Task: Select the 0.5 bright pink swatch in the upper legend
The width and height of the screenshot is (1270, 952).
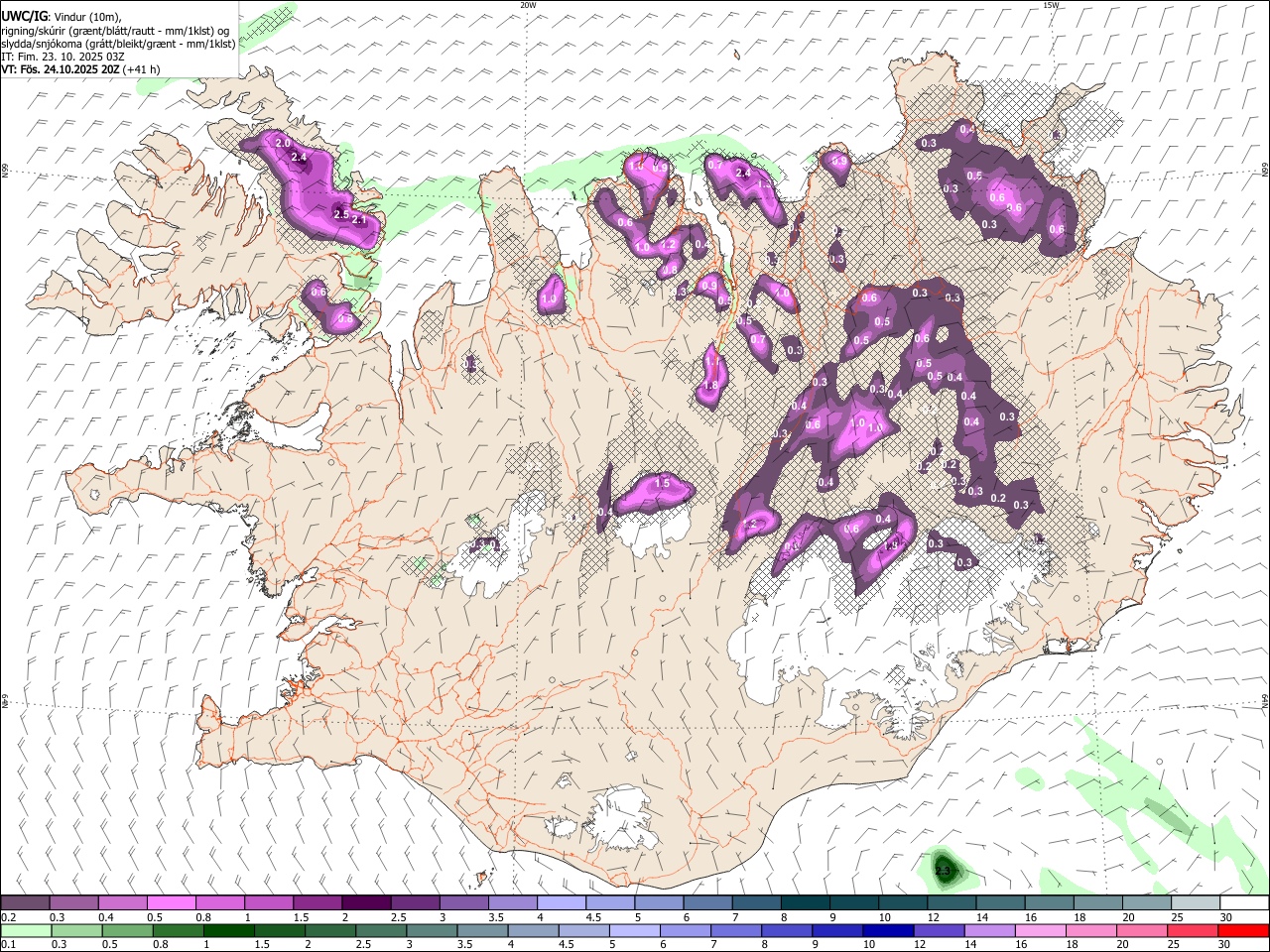Action: pos(171,903)
